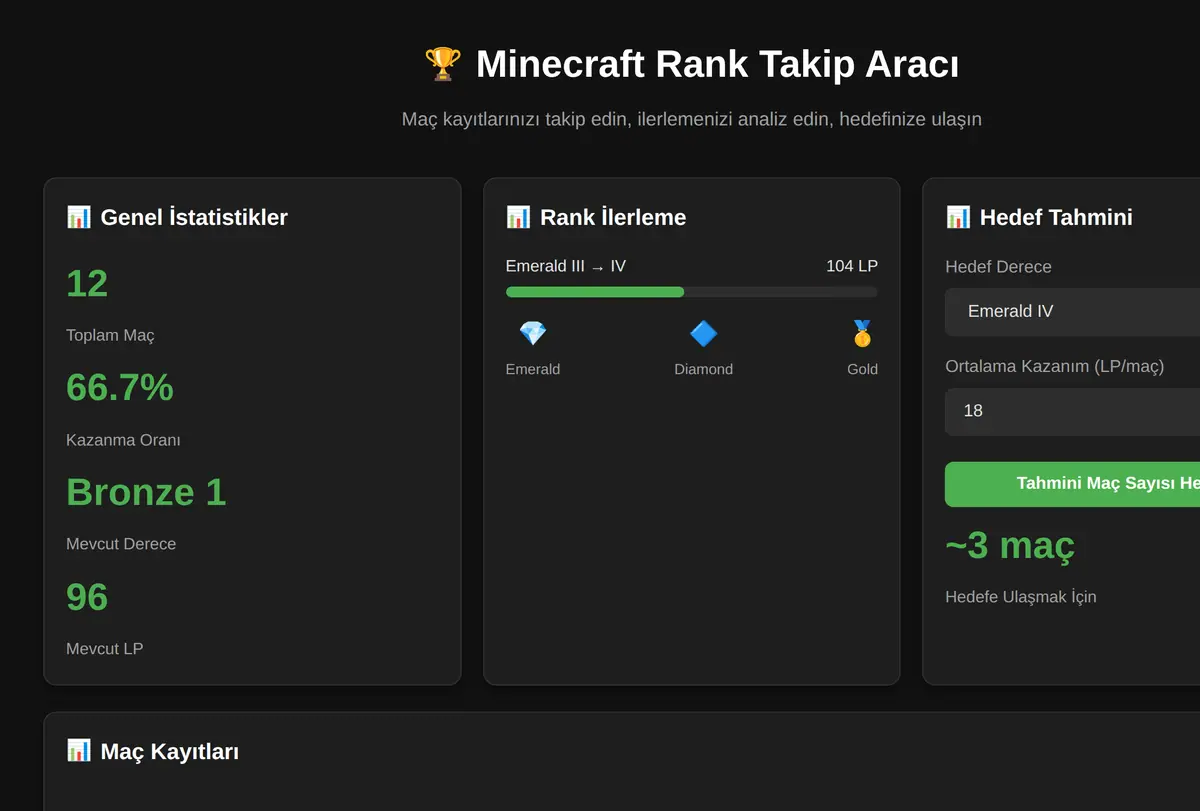
Task: Click the subtitle text about Maç kayıtlarınızı
Action: tap(692, 119)
